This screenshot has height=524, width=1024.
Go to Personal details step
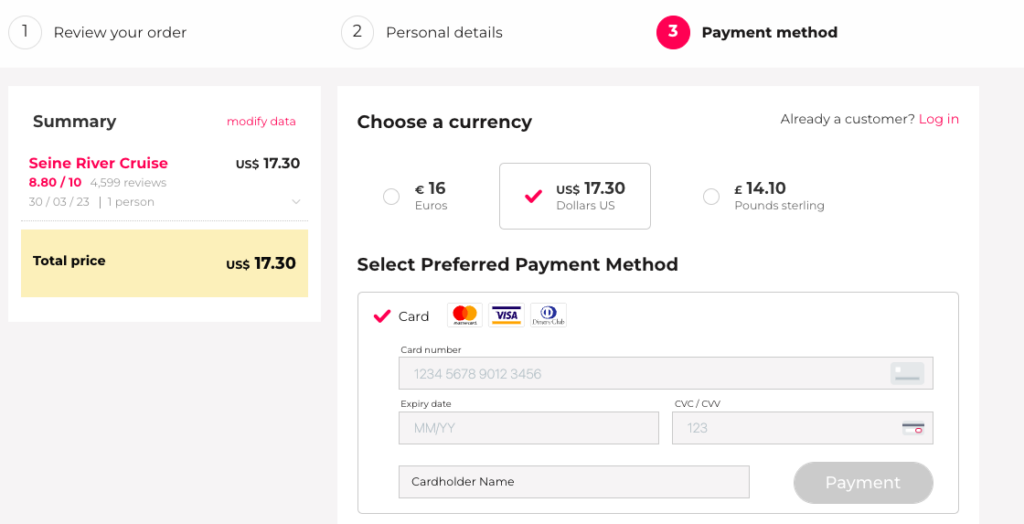tap(444, 33)
